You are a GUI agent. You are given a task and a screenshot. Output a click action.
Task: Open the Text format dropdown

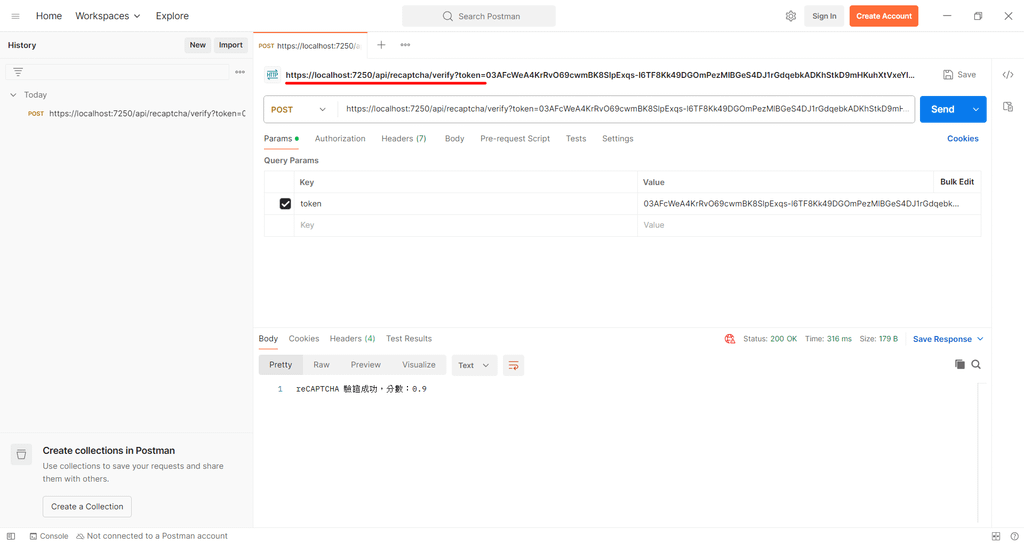pyautogui.click(x=474, y=365)
